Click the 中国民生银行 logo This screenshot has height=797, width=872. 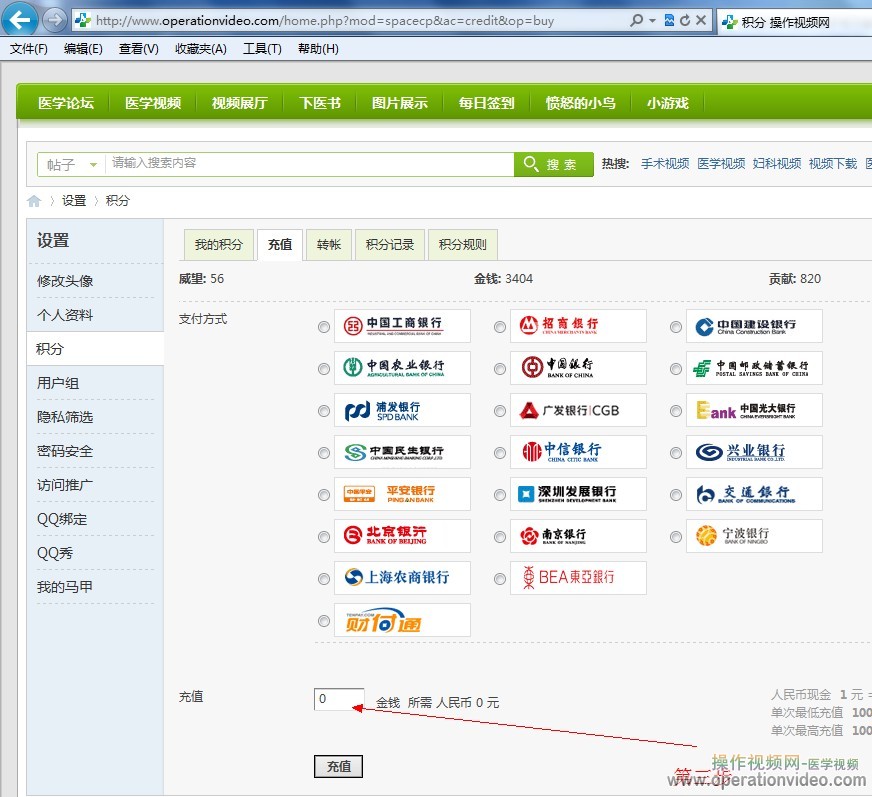[x=402, y=452]
